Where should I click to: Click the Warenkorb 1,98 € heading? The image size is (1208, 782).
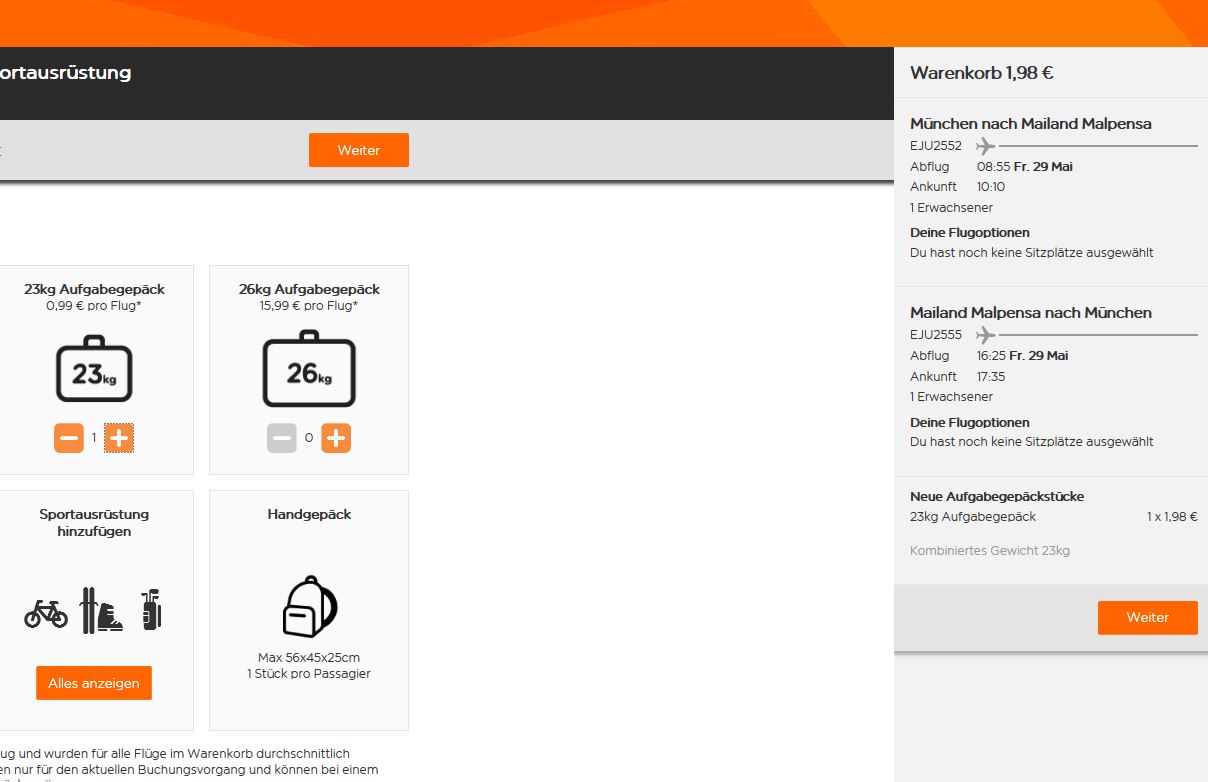point(982,73)
